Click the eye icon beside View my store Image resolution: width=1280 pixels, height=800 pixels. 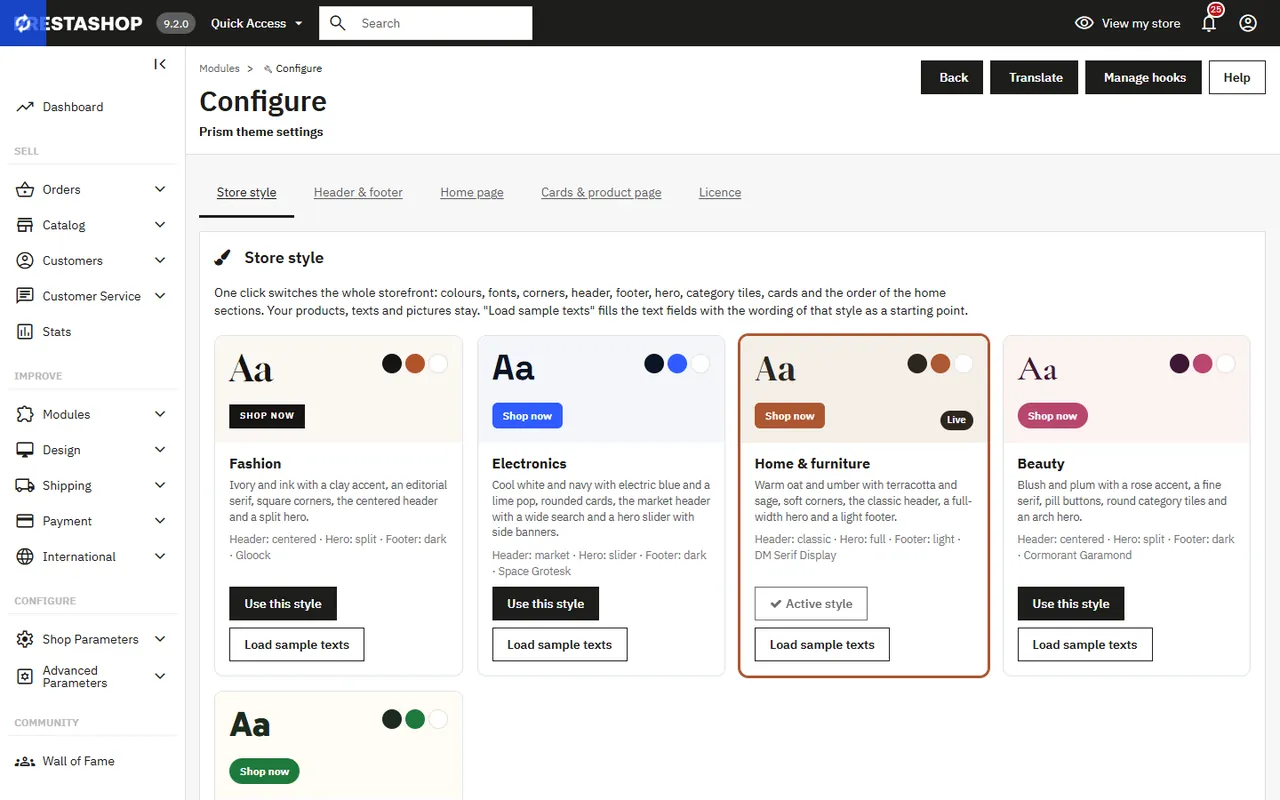[1084, 23]
